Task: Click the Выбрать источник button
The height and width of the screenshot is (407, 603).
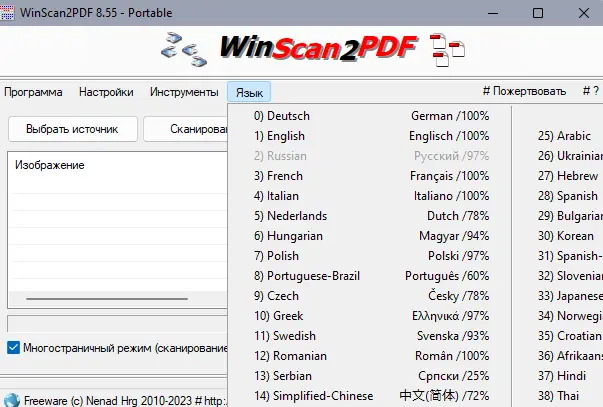Action: (x=73, y=129)
